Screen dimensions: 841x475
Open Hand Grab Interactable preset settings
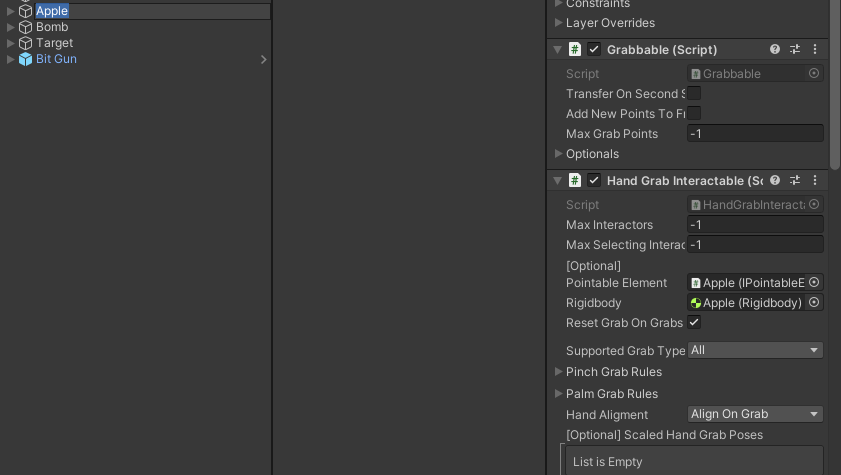click(795, 180)
